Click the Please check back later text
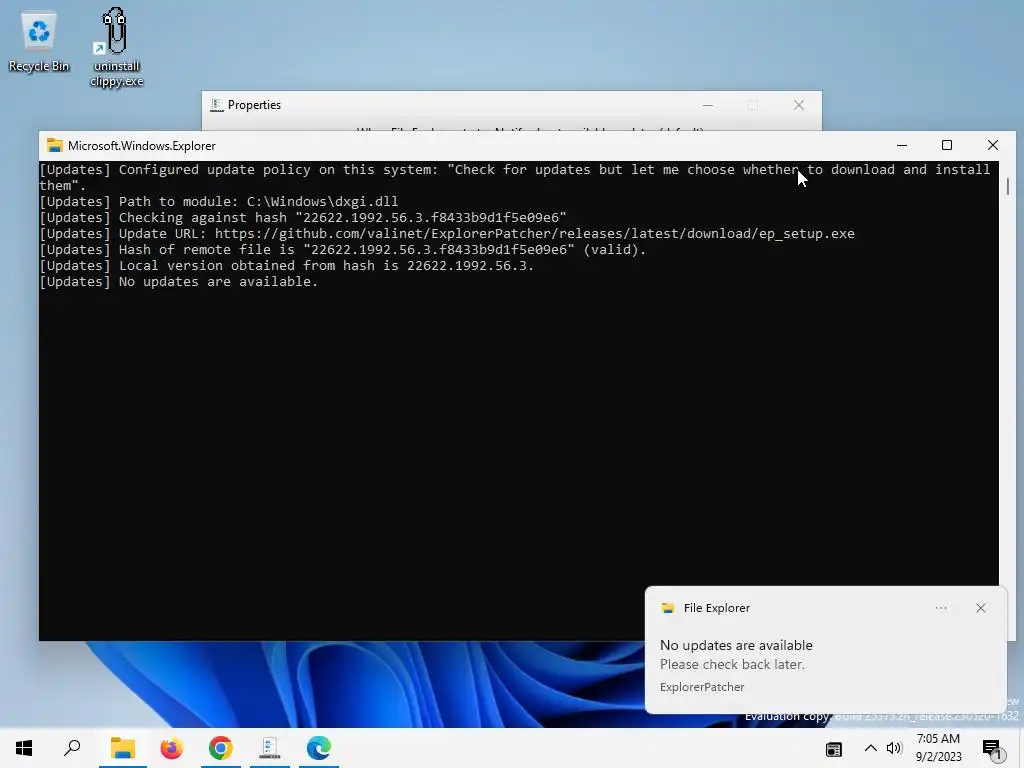The image size is (1024, 768). 732,664
